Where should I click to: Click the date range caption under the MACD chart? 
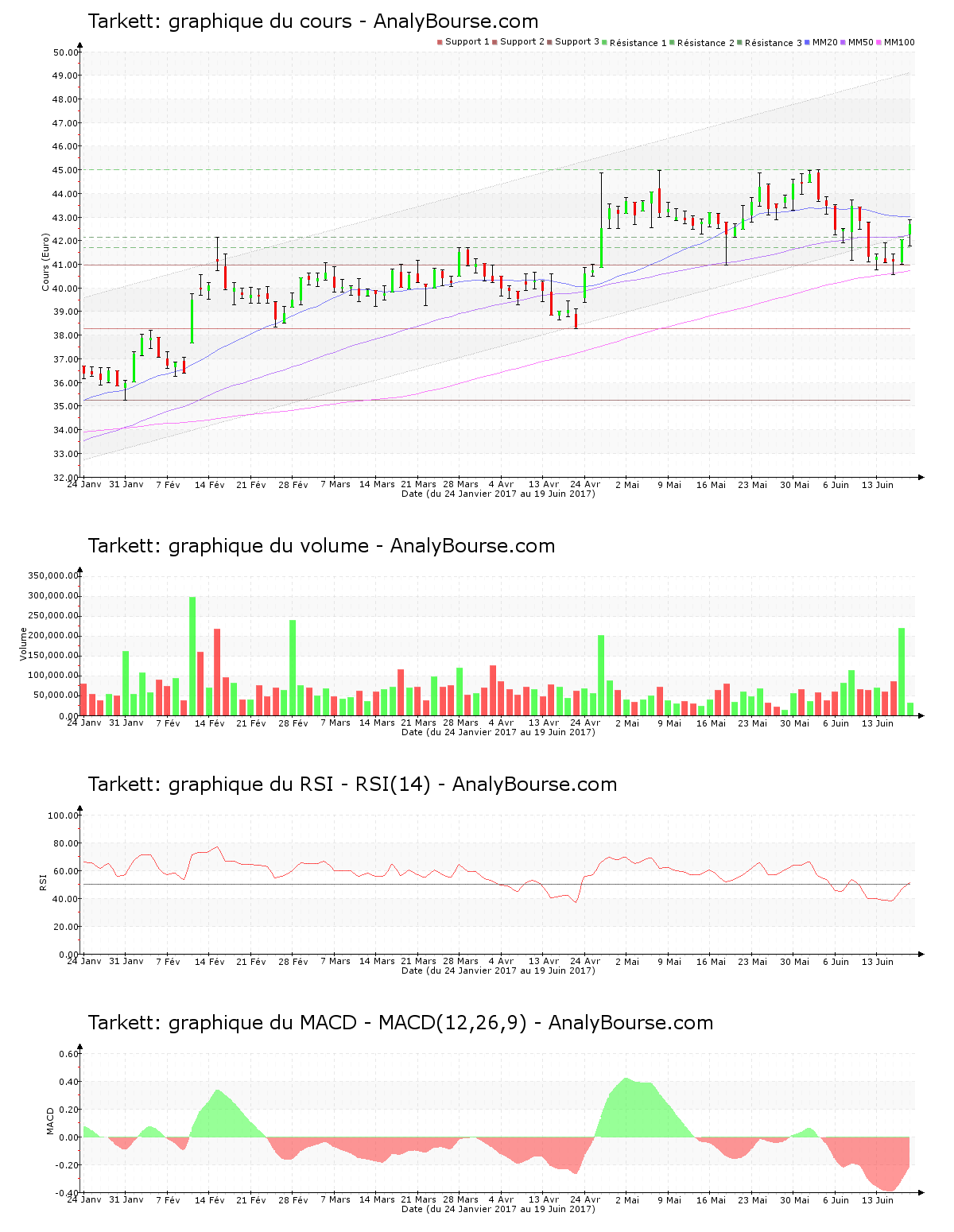(x=498, y=1210)
